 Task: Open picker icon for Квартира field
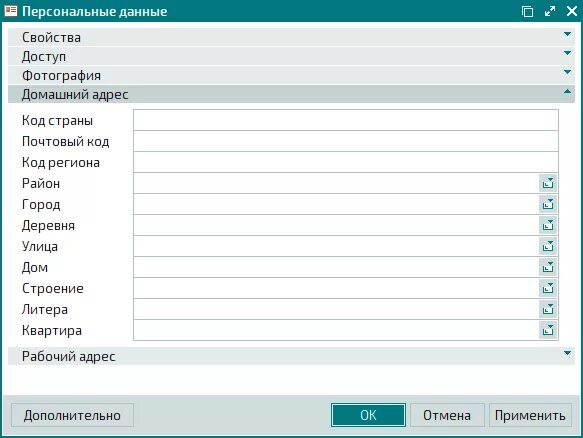point(548,330)
